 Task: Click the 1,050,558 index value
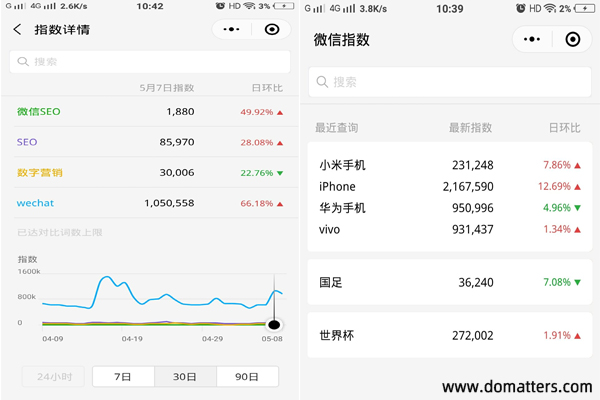169,203
